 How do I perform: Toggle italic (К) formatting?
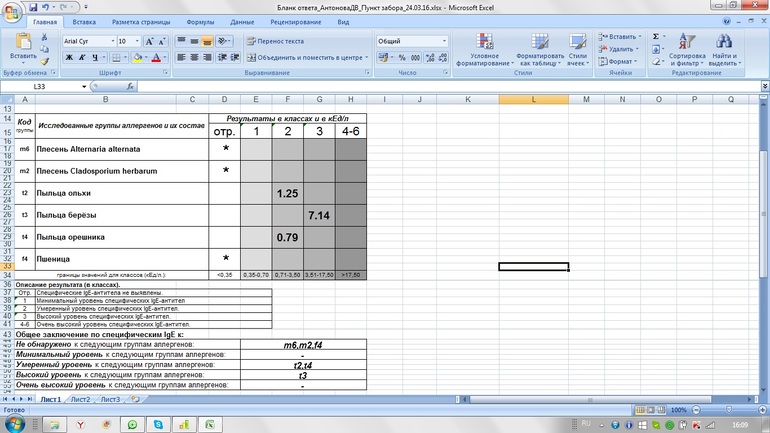[82, 58]
